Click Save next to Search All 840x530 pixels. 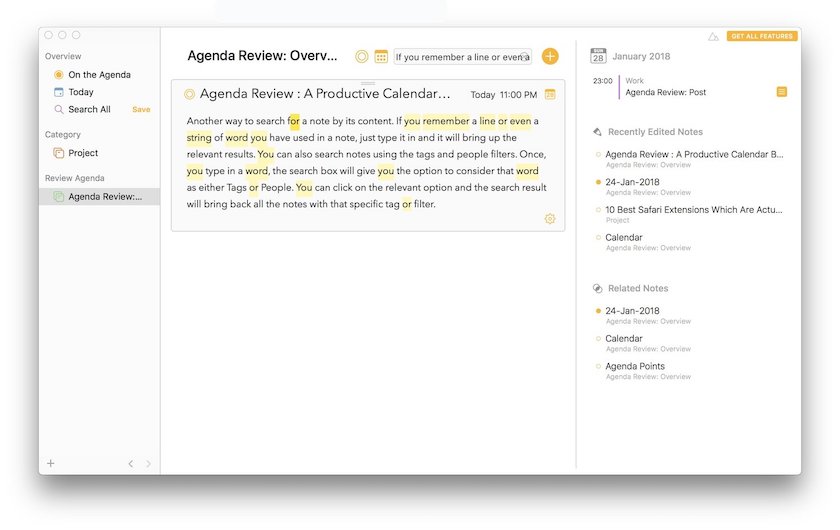[x=141, y=110]
